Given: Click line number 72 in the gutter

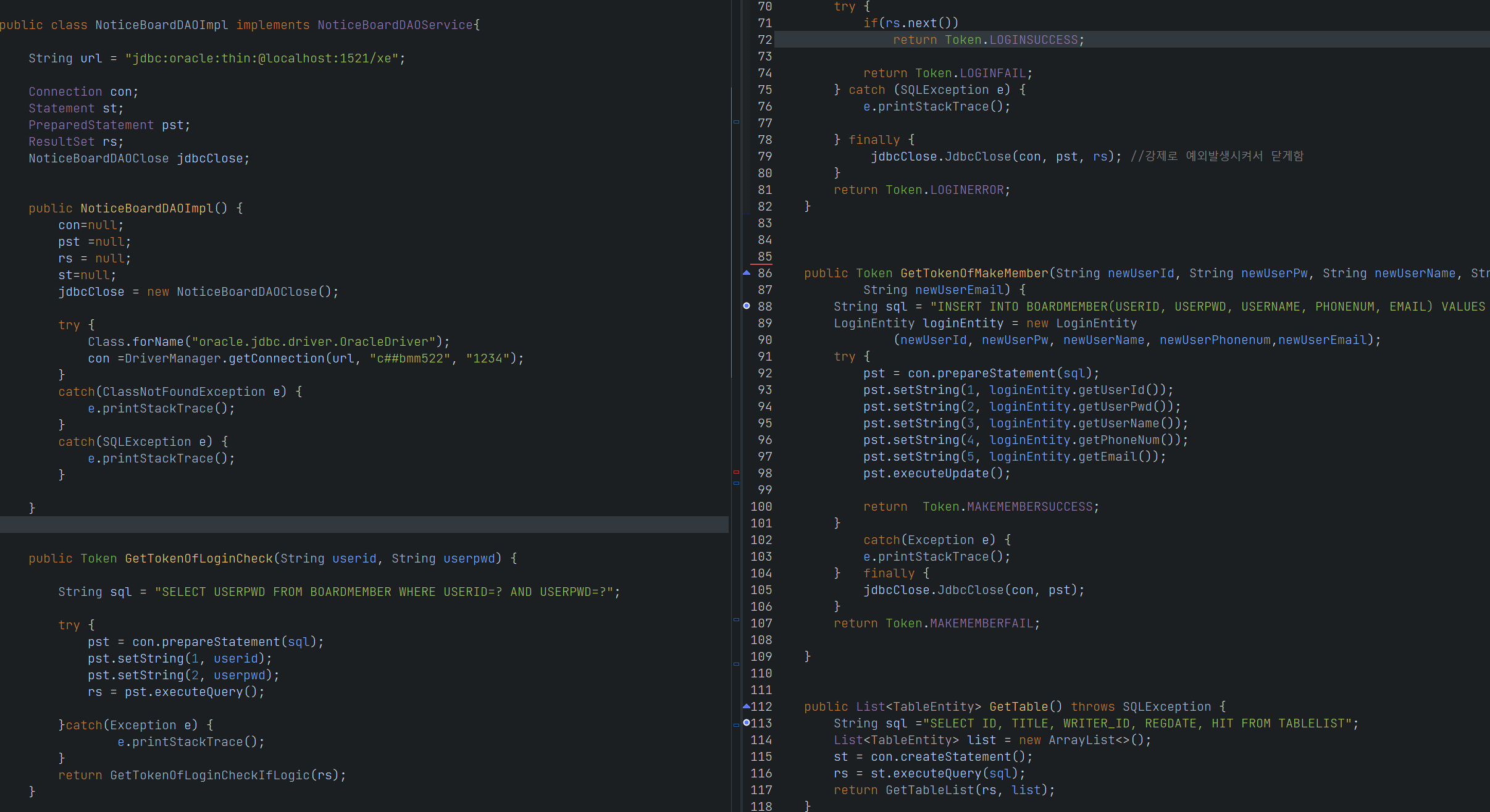Looking at the screenshot, I should tap(764, 40).
